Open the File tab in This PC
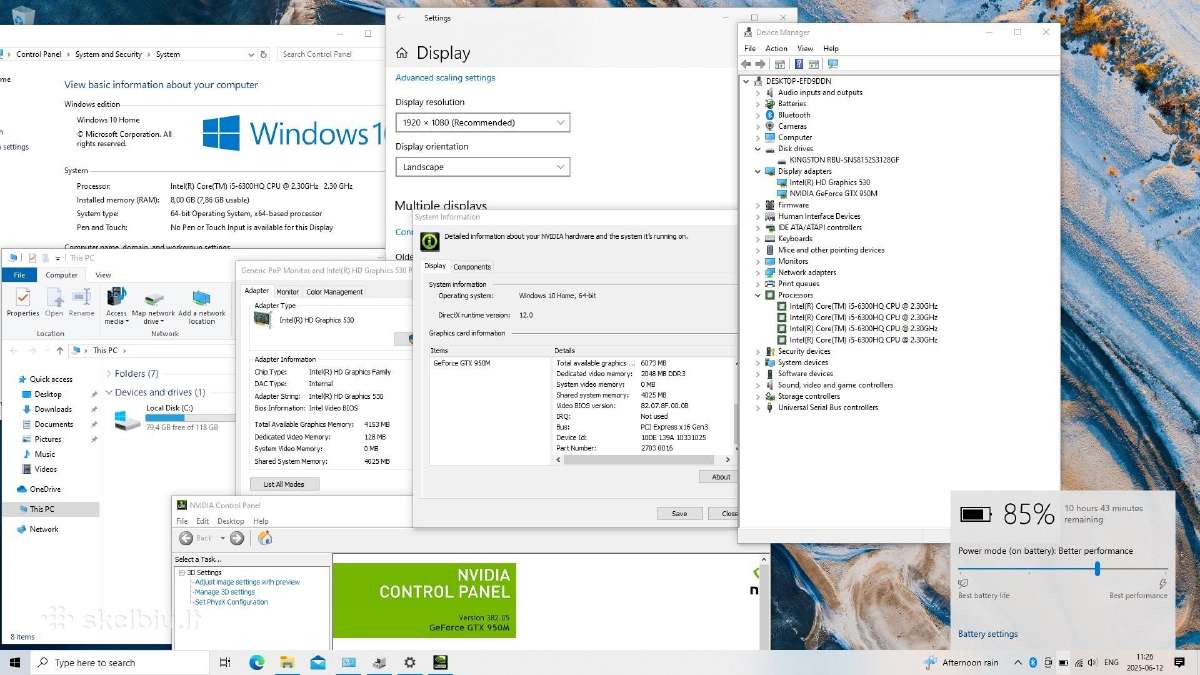 18,275
